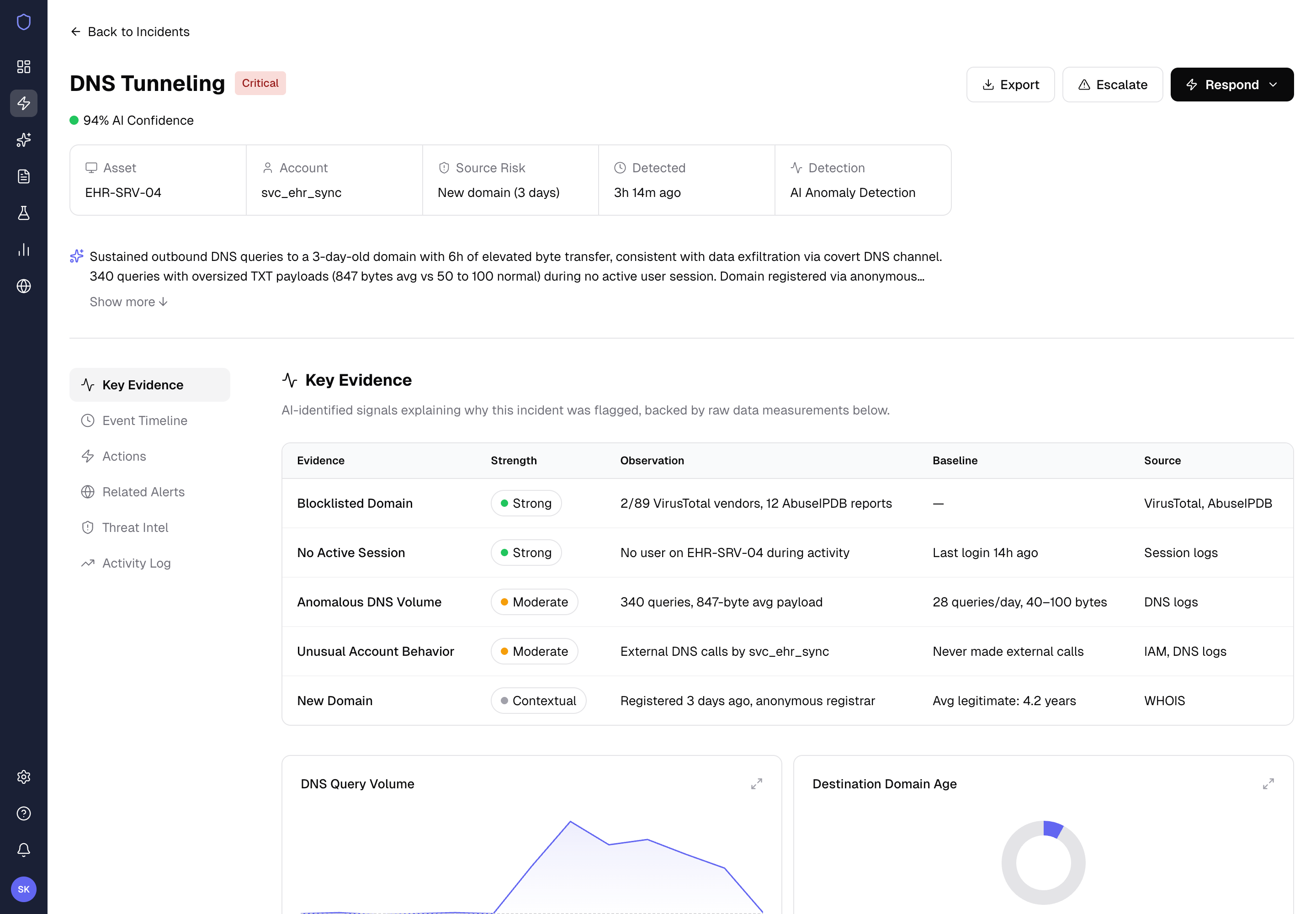Image resolution: width=1316 pixels, height=914 pixels.
Task: Open the document reports sidebar icon
Action: tap(23, 176)
